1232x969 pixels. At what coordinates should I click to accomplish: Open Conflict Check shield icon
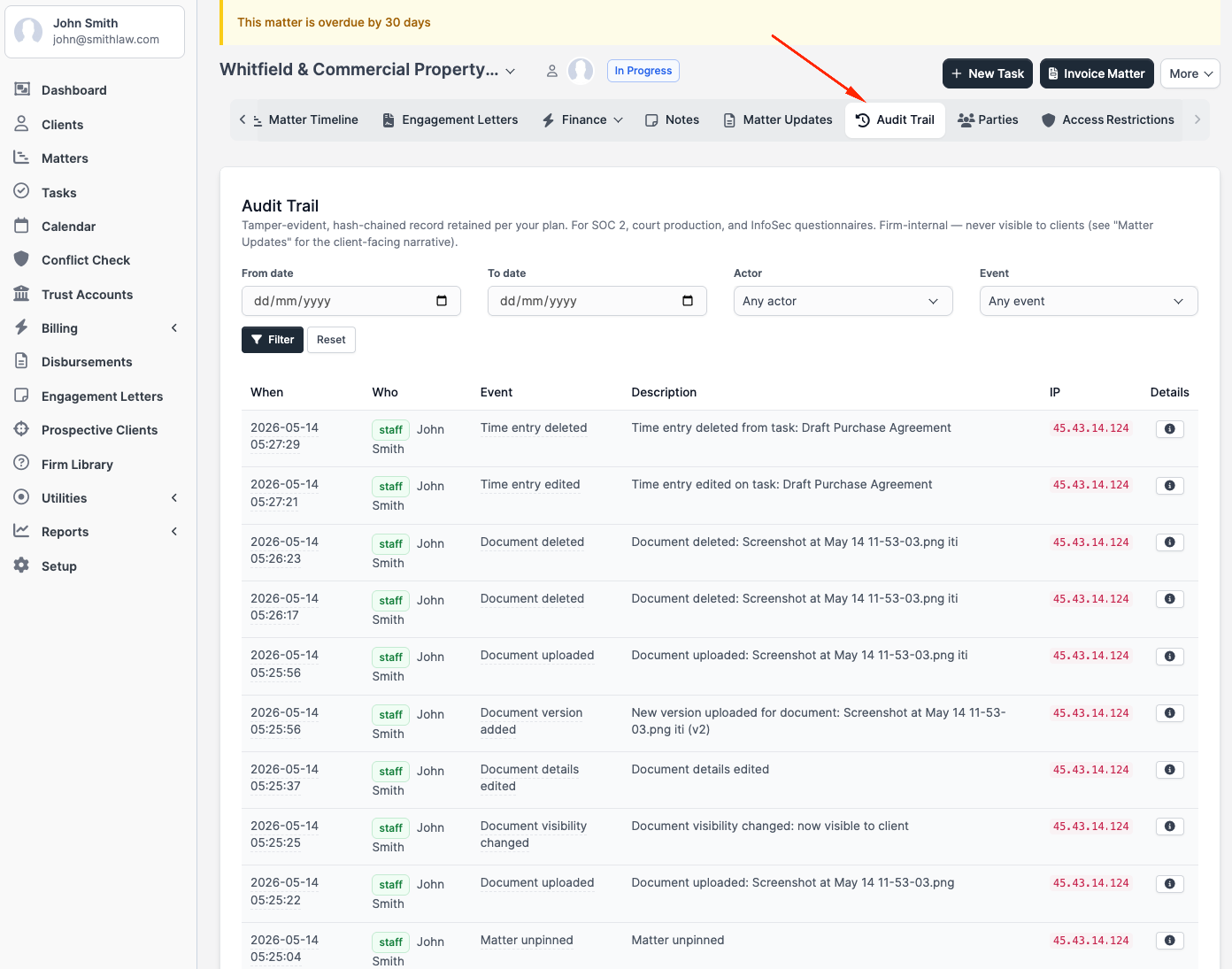pyautogui.click(x=21, y=259)
